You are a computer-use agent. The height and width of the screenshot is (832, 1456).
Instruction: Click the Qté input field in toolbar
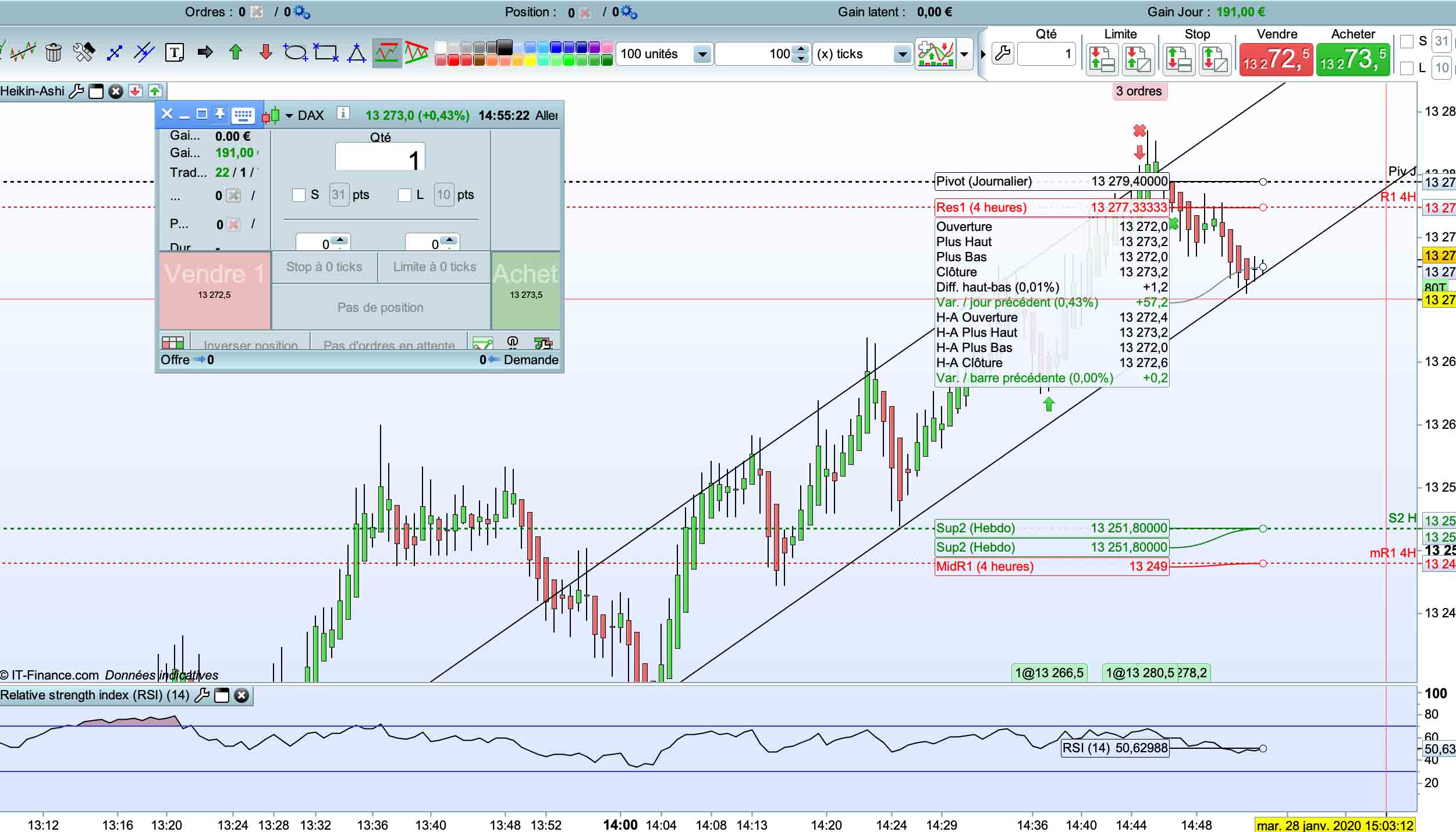pos(1046,55)
